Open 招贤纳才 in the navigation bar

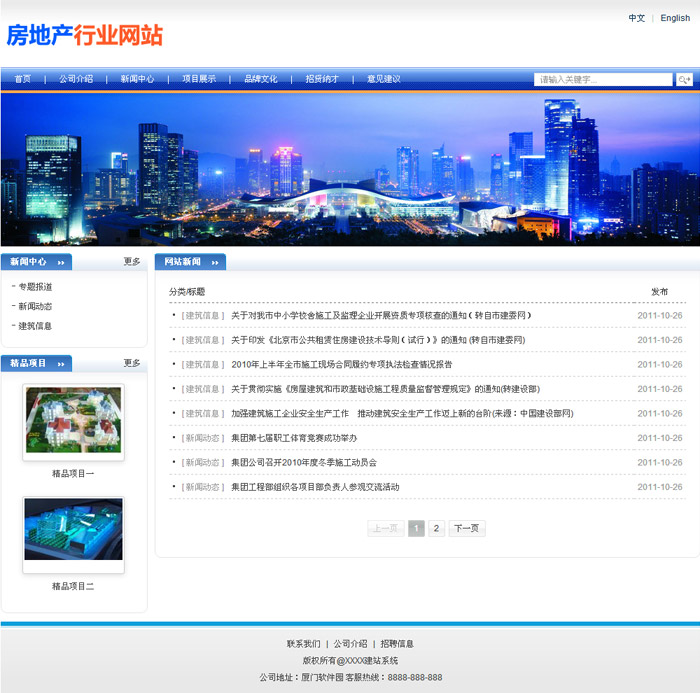322,79
